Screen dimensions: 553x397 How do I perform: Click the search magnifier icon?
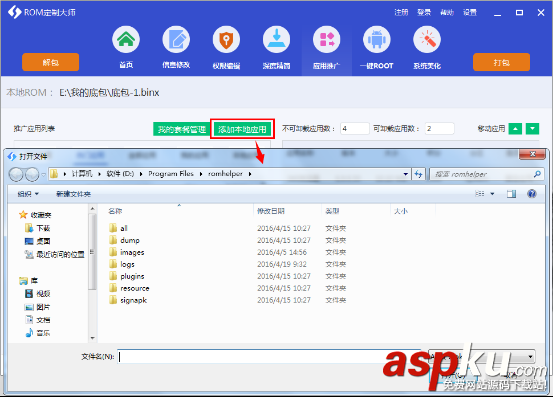(x=537, y=174)
